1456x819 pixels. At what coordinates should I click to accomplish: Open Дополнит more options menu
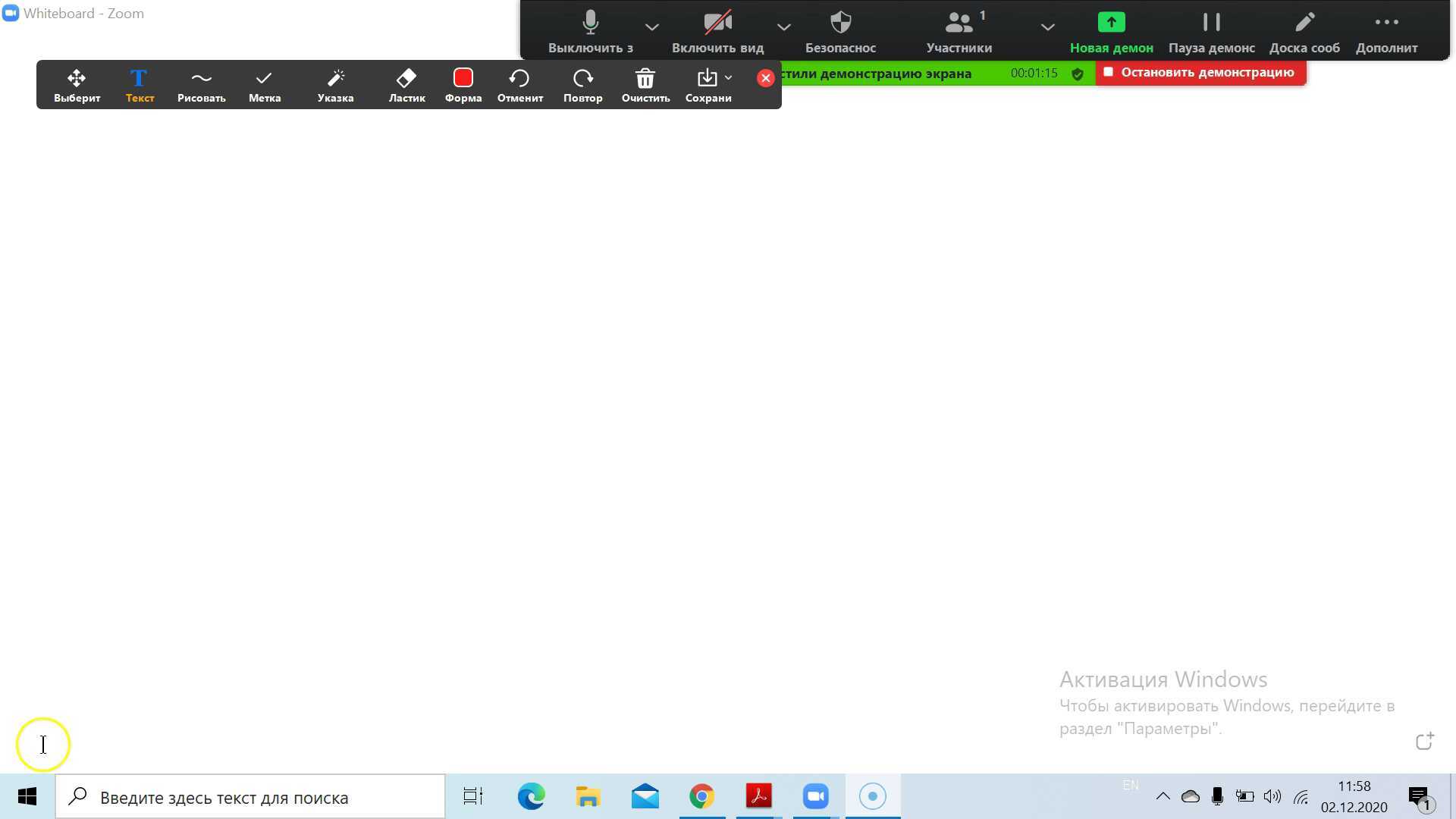point(1386,32)
